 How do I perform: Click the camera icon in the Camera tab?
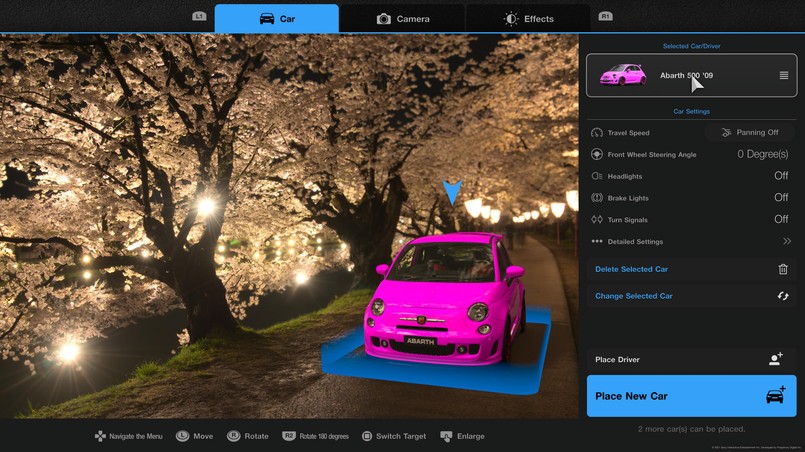pos(384,19)
